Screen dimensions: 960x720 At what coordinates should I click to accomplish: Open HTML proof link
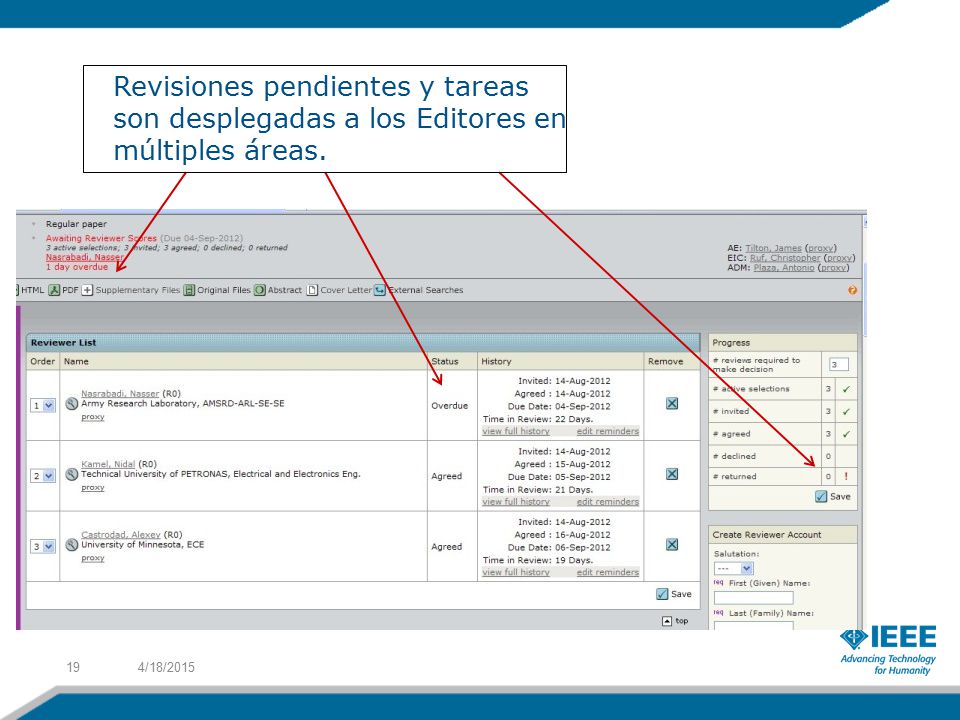[x=32, y=290]
